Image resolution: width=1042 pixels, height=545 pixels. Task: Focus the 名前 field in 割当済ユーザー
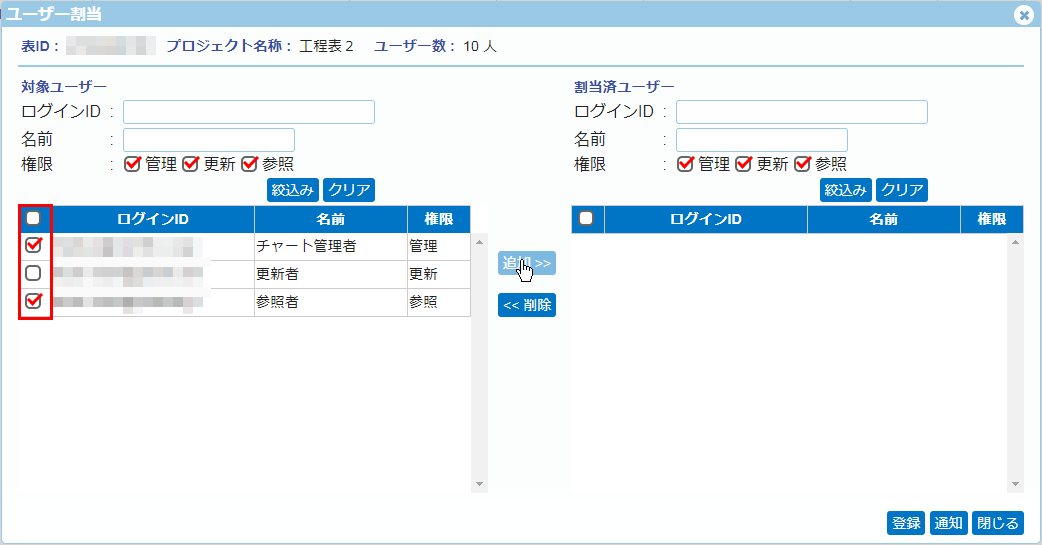coord(761,140)
